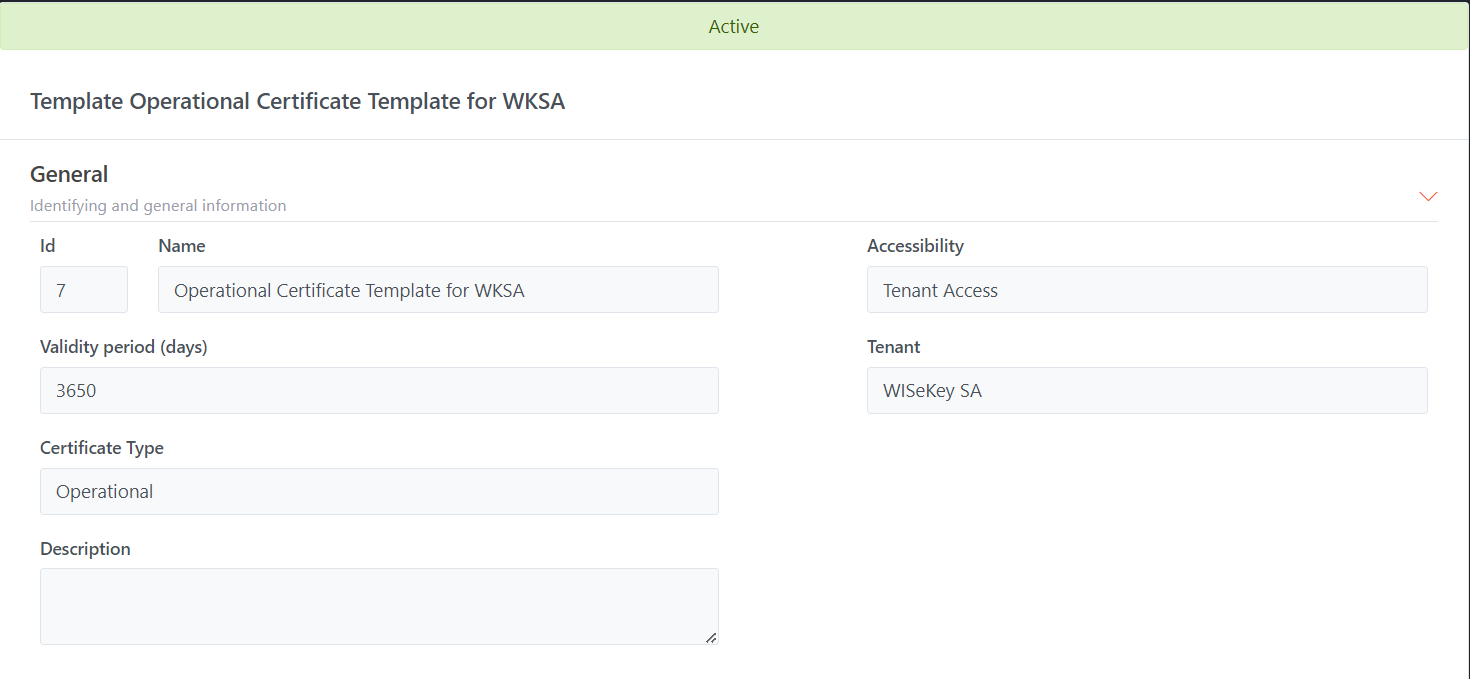The image size is (1470, 679).
Task: Click the 'Identifying and general information' subtitle
Action: tap(158, 206)
